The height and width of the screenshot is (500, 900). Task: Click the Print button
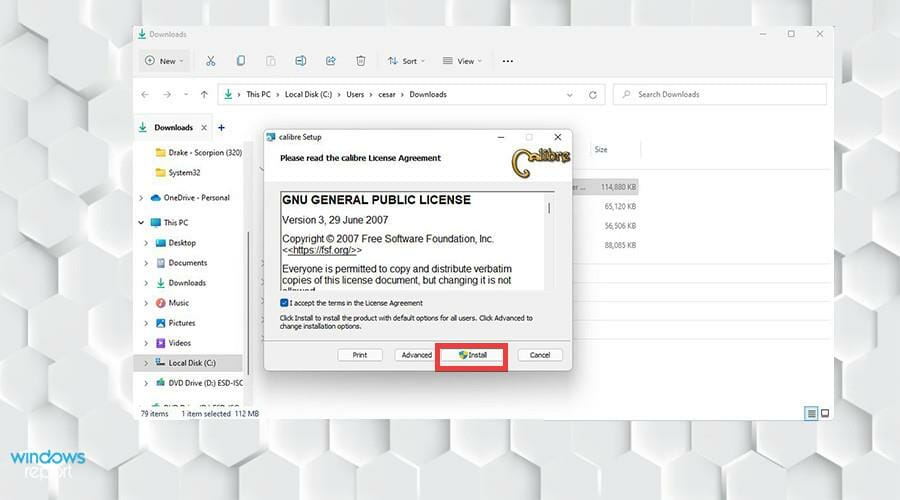[x=360, y=355]
